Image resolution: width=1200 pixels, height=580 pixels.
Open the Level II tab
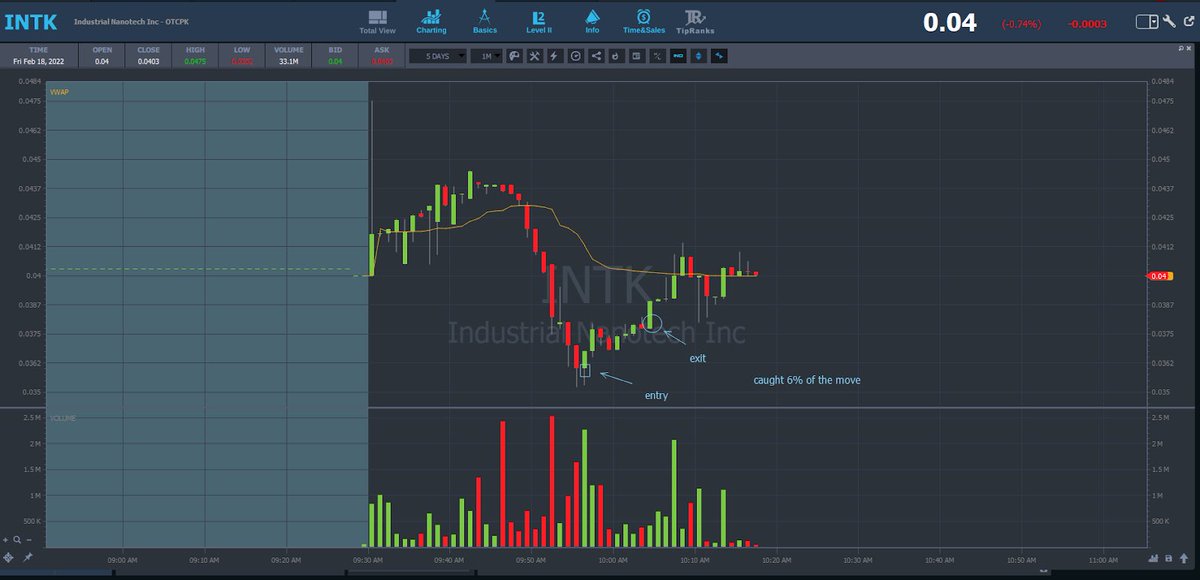pos(538,22)
